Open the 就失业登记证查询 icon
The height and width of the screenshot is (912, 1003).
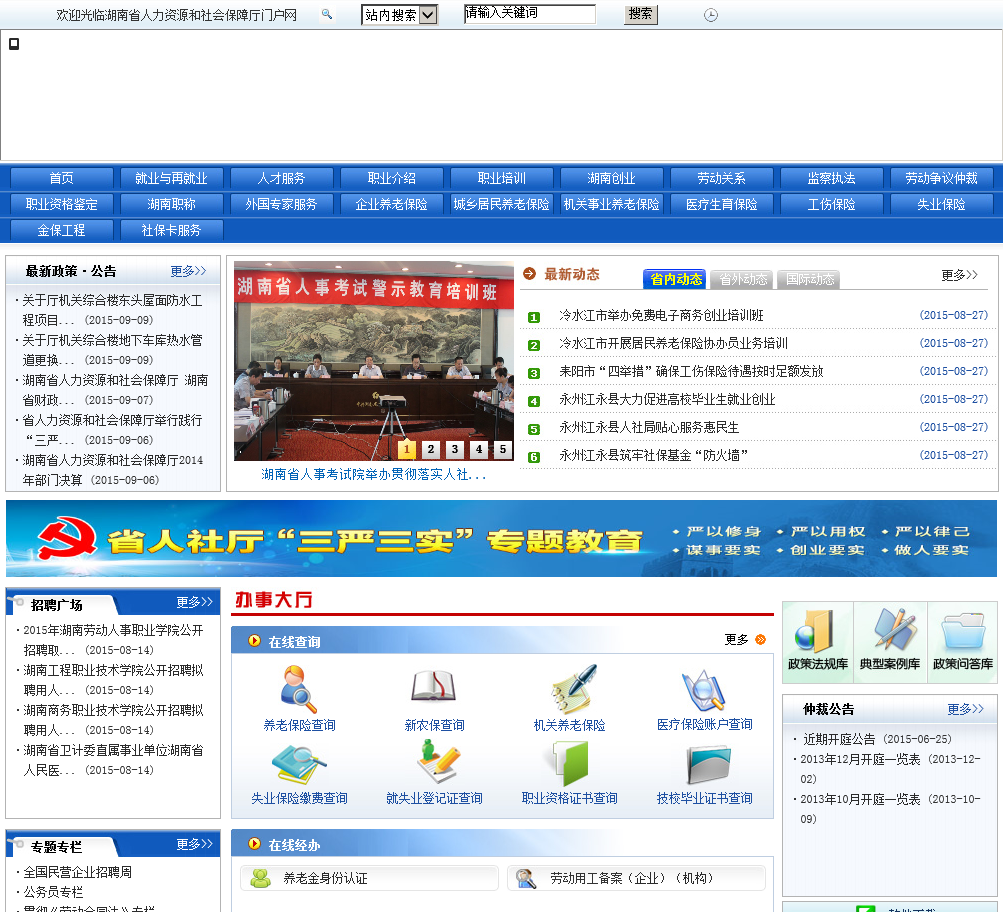click(439, 762)
